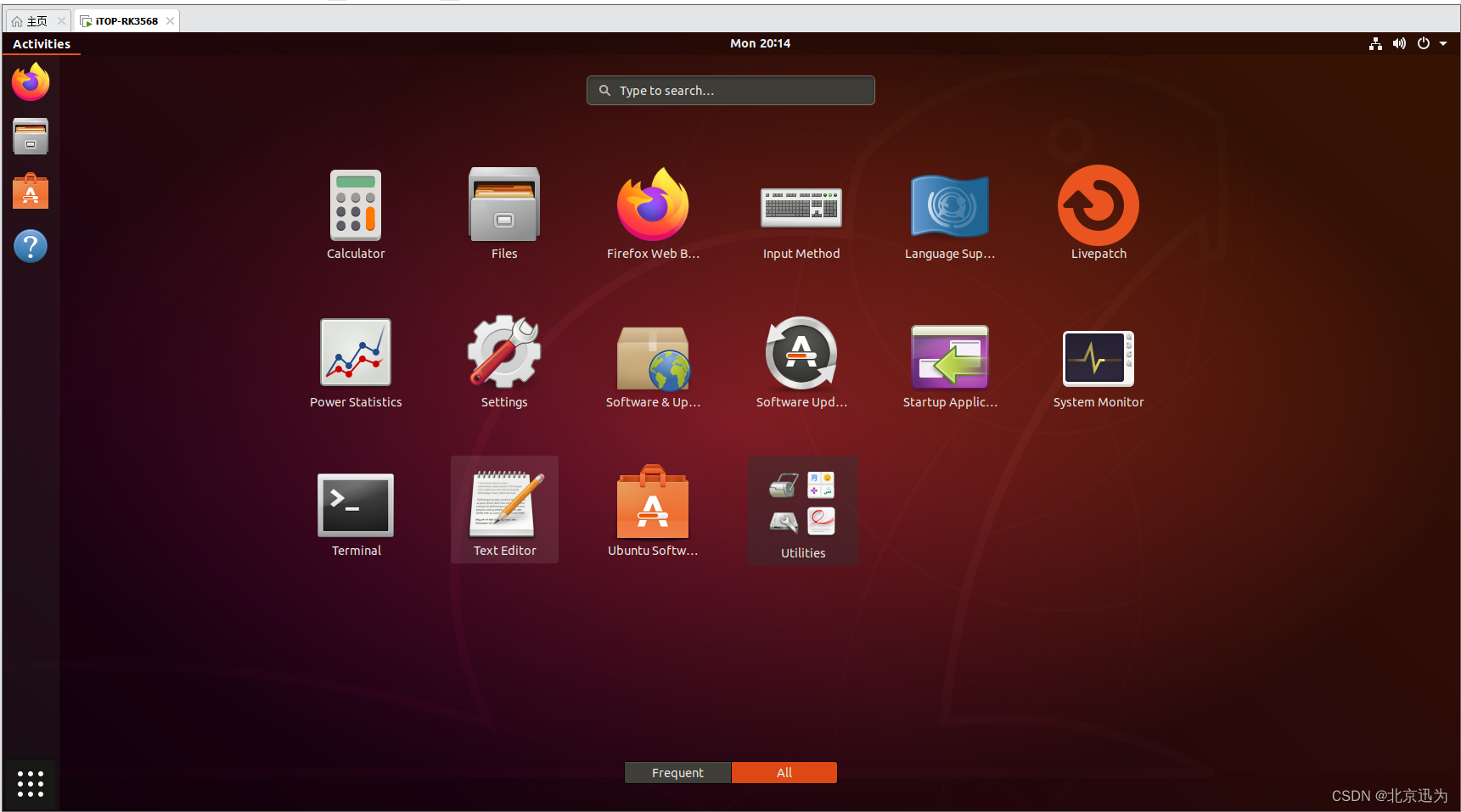Click the Files icon in the dock
Viewport: 1461px width, 812px height.
tap(31, 137)
